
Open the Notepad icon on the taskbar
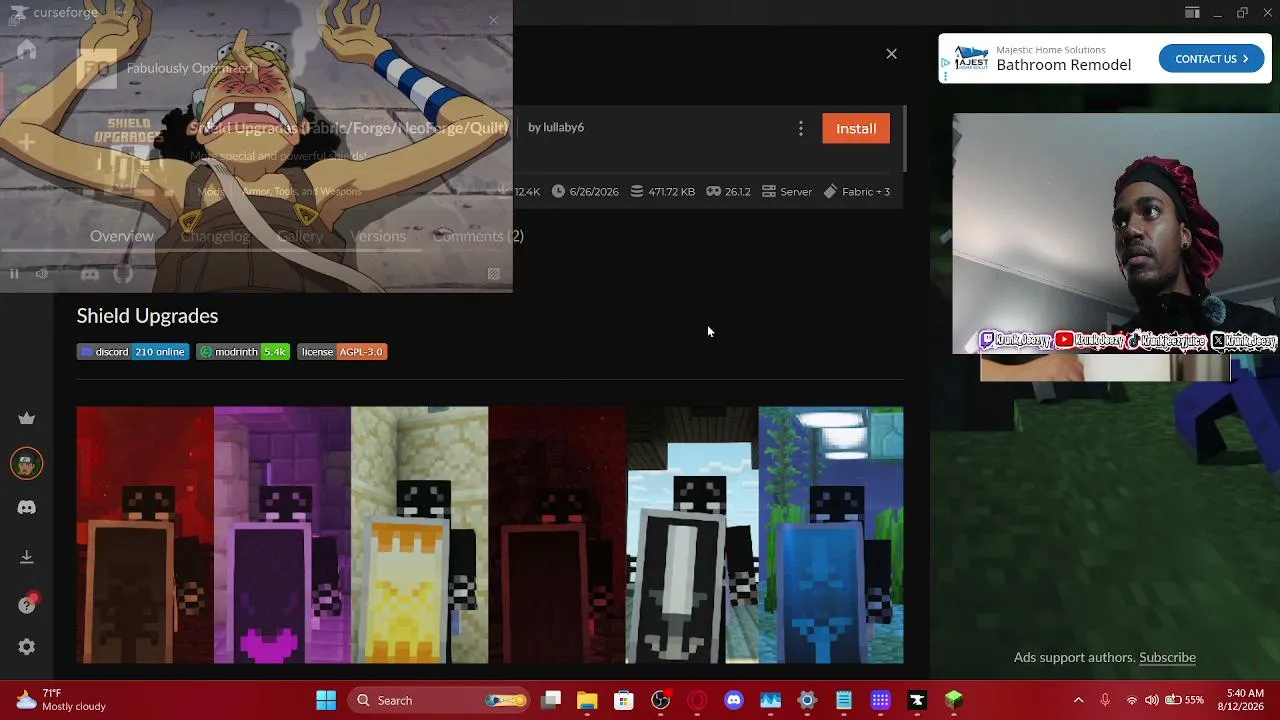pos(844,700)
